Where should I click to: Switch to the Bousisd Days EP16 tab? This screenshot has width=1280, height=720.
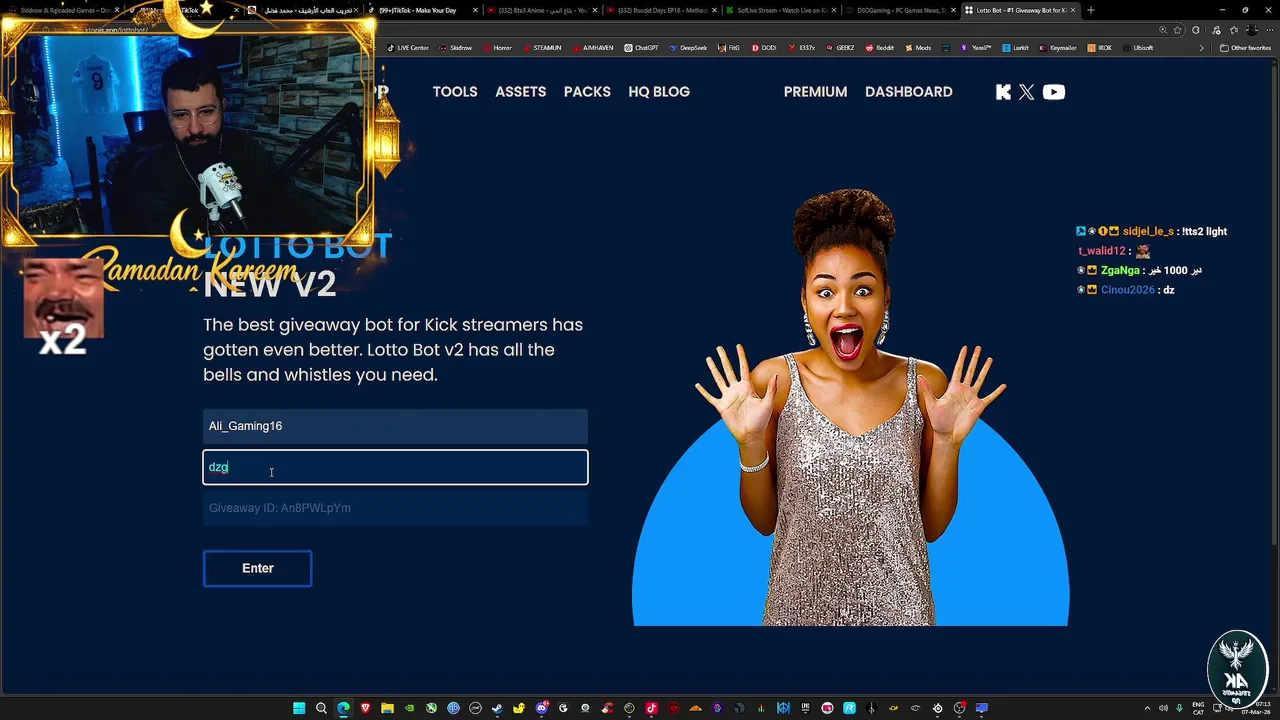point(661,10)
